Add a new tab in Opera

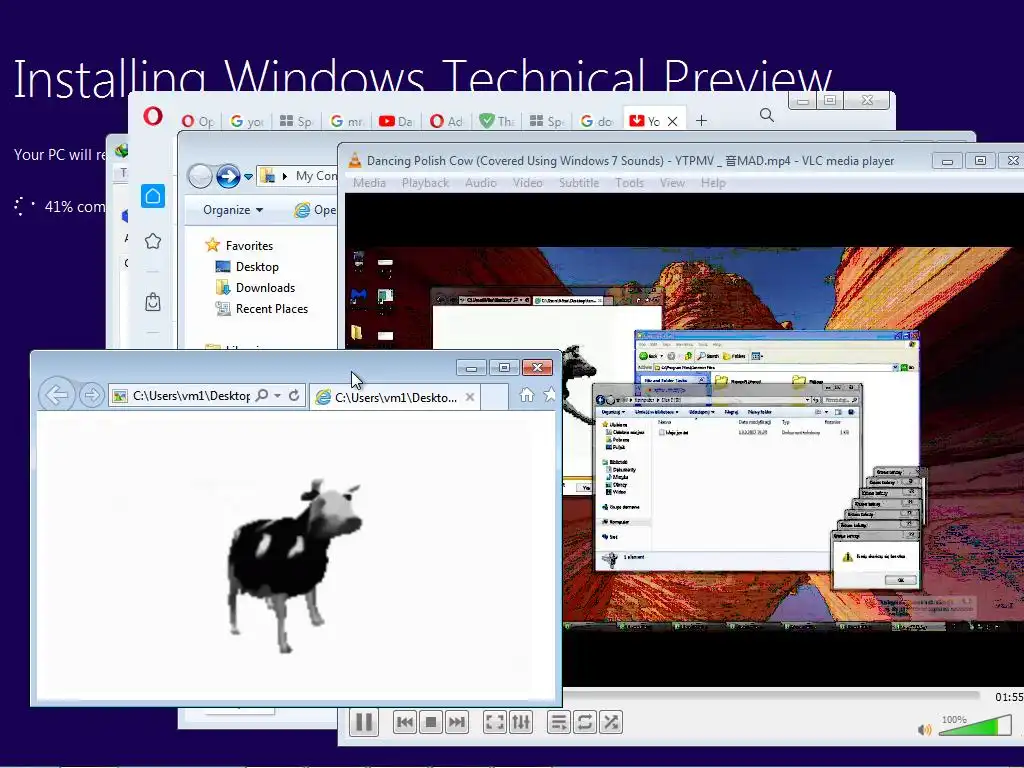[x=701, y=121]
